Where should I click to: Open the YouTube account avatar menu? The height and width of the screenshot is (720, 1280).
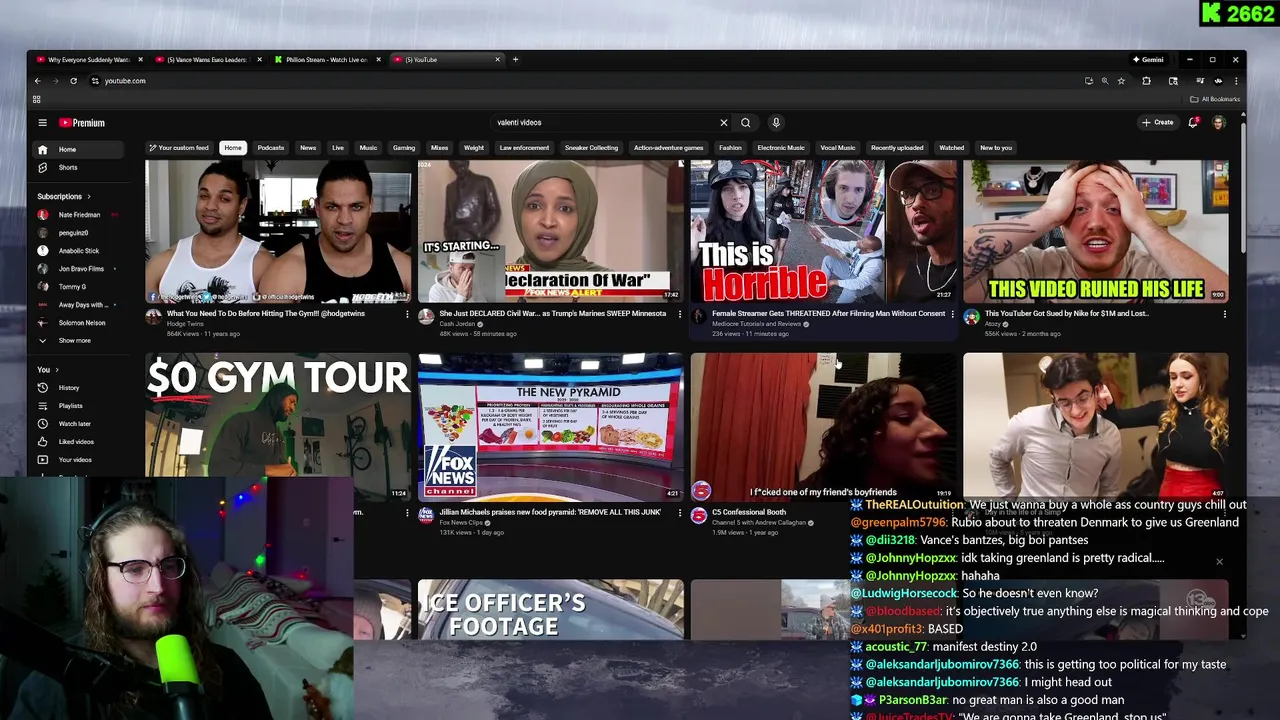pos(1219,123)
